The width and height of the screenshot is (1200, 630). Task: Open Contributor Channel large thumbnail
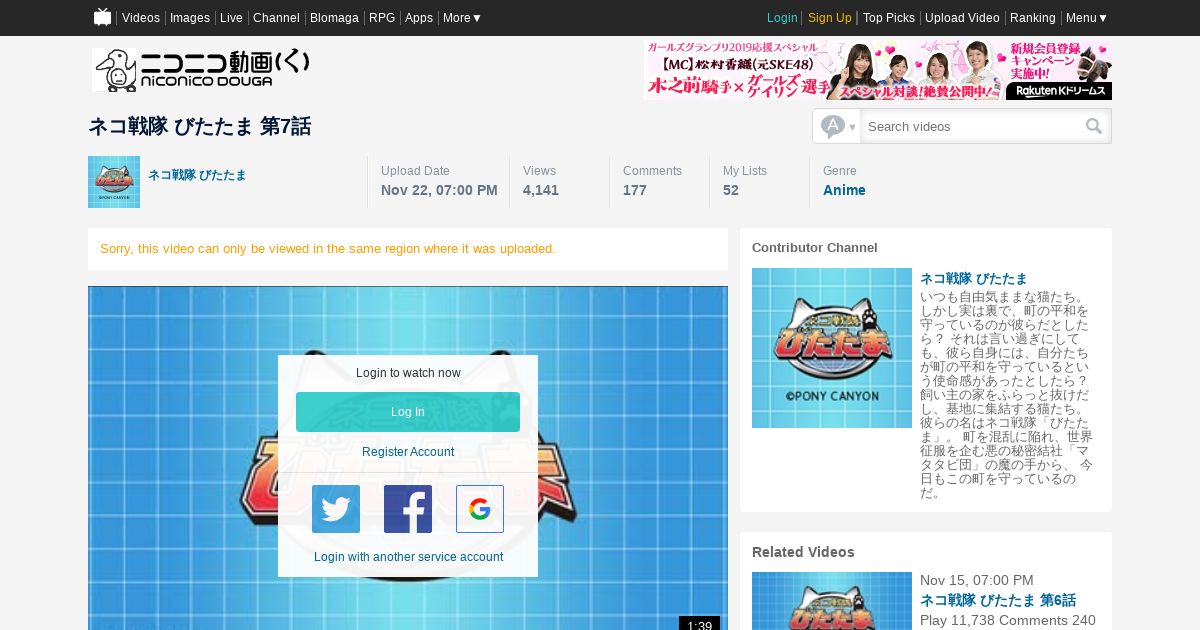(832, 348)
